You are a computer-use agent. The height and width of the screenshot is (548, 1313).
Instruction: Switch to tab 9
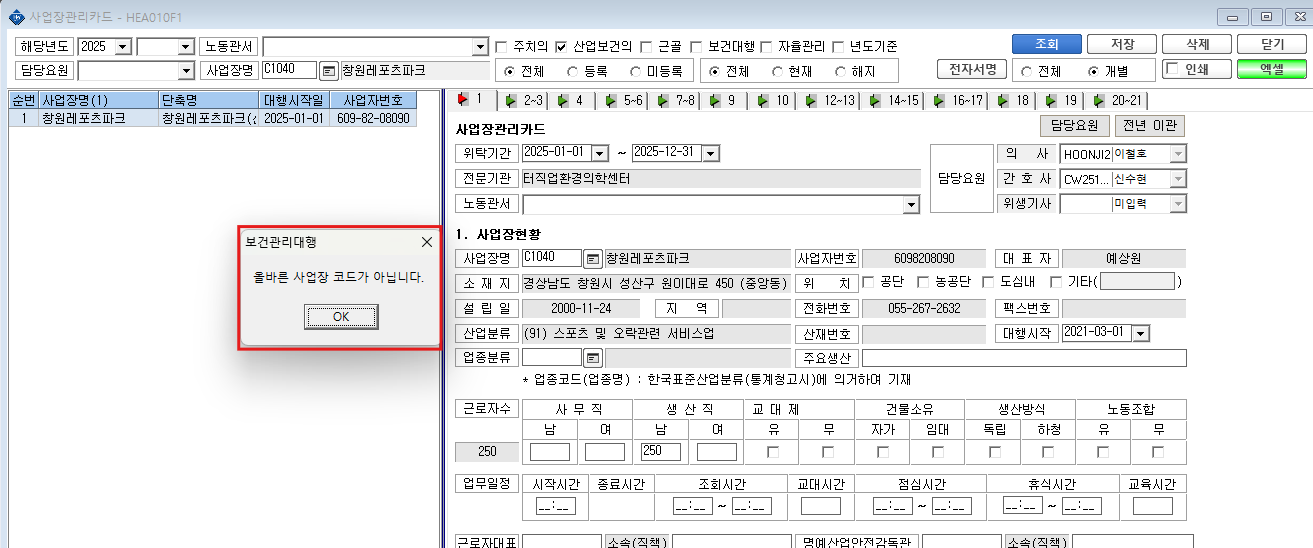[x=725, y=100]
